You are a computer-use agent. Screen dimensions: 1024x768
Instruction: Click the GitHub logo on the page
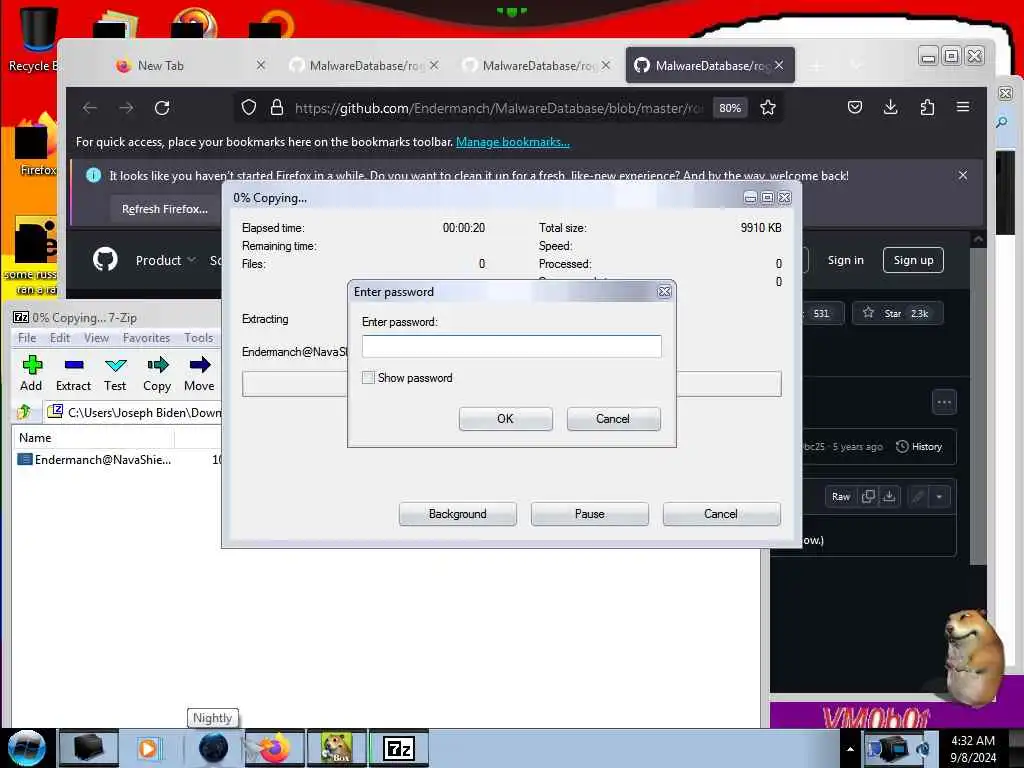click(x=105, y=260)
